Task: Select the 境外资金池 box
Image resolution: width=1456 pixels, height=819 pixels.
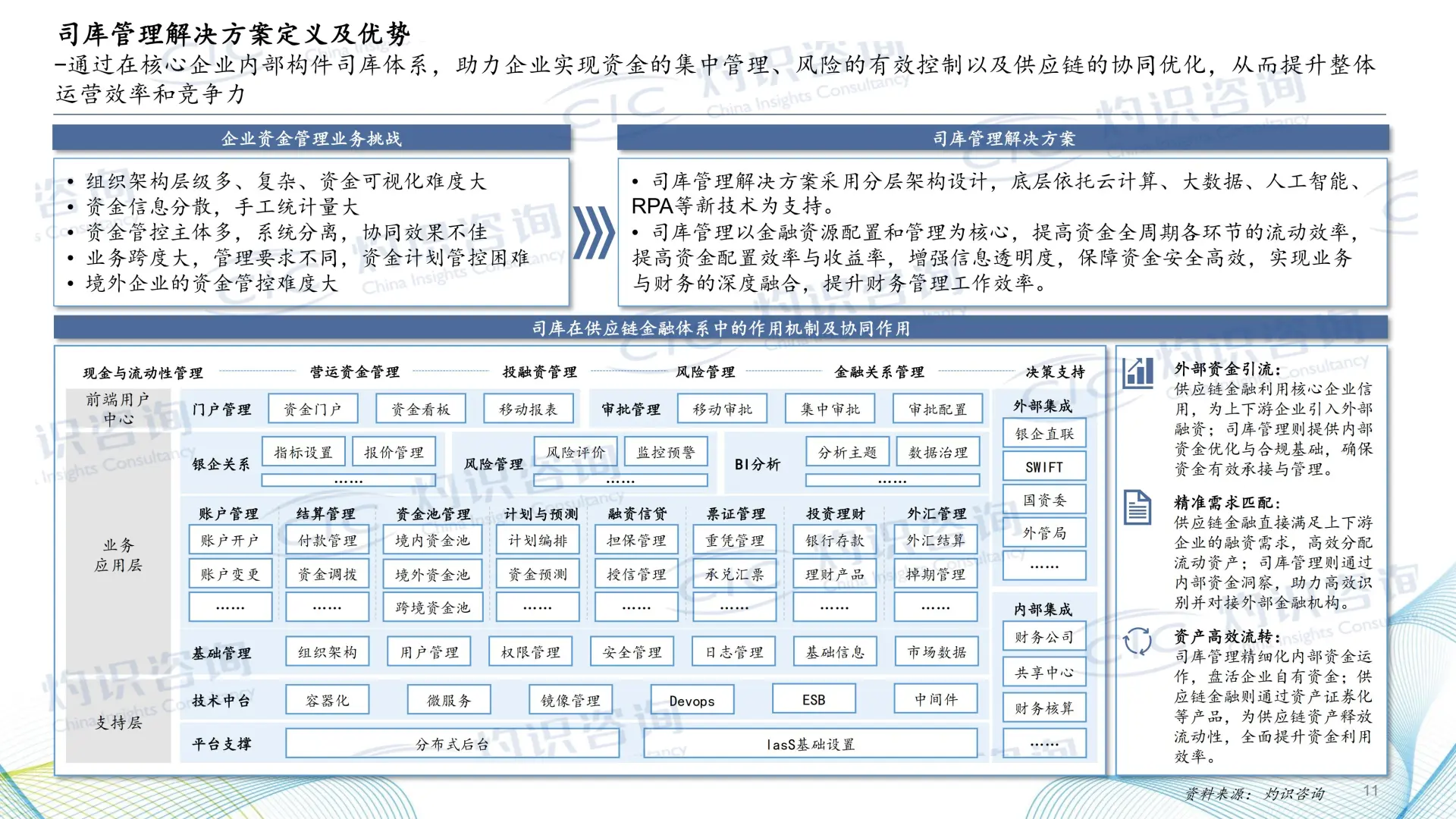Action: 432,575
